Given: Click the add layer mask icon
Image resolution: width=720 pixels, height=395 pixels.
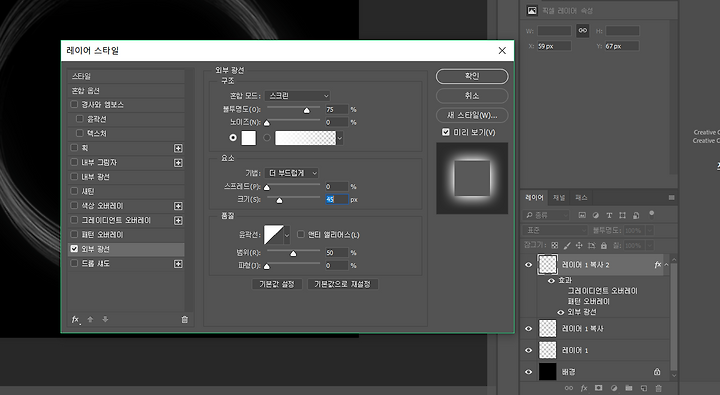Looking at the screenshot, I should (598, 388).
